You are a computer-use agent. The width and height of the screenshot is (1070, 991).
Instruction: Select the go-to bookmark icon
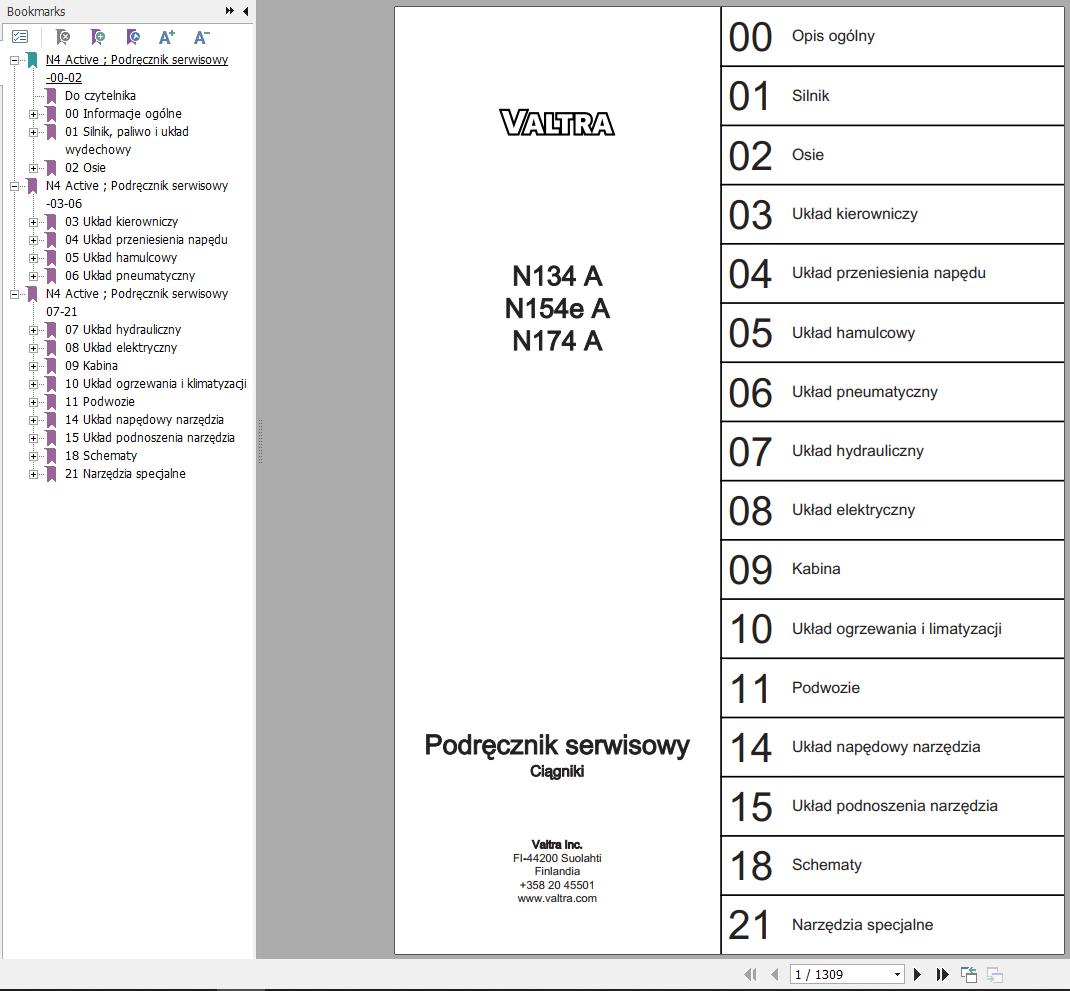132,37
